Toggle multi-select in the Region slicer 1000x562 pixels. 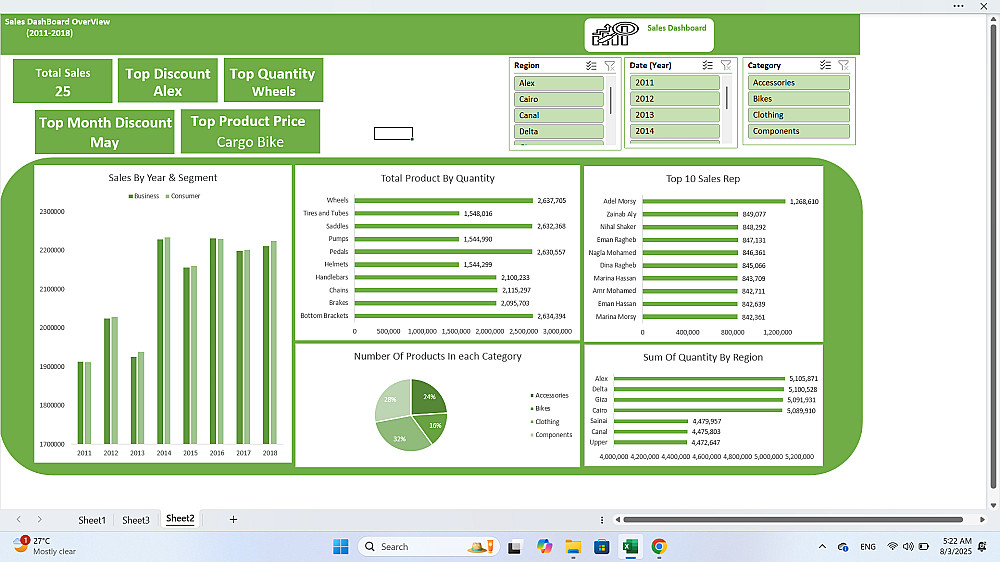coord(591,66)
